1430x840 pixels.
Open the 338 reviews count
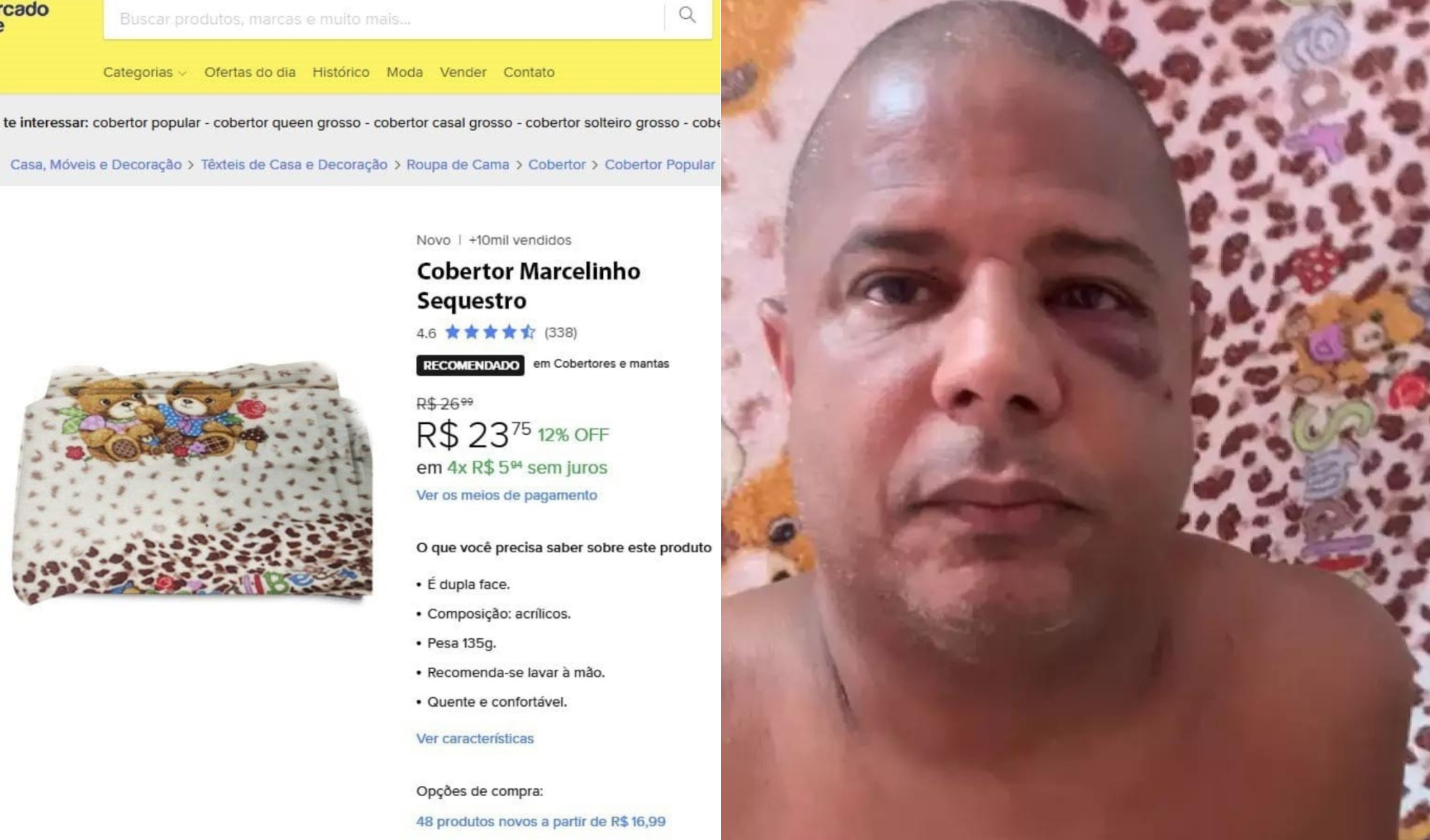[x=560, y=332]
